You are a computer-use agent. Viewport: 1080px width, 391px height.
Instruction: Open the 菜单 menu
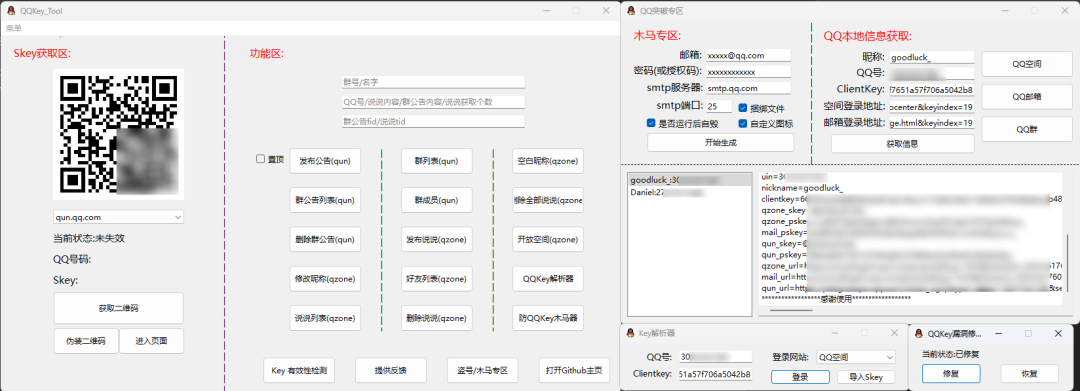click(x=14, y=28)
